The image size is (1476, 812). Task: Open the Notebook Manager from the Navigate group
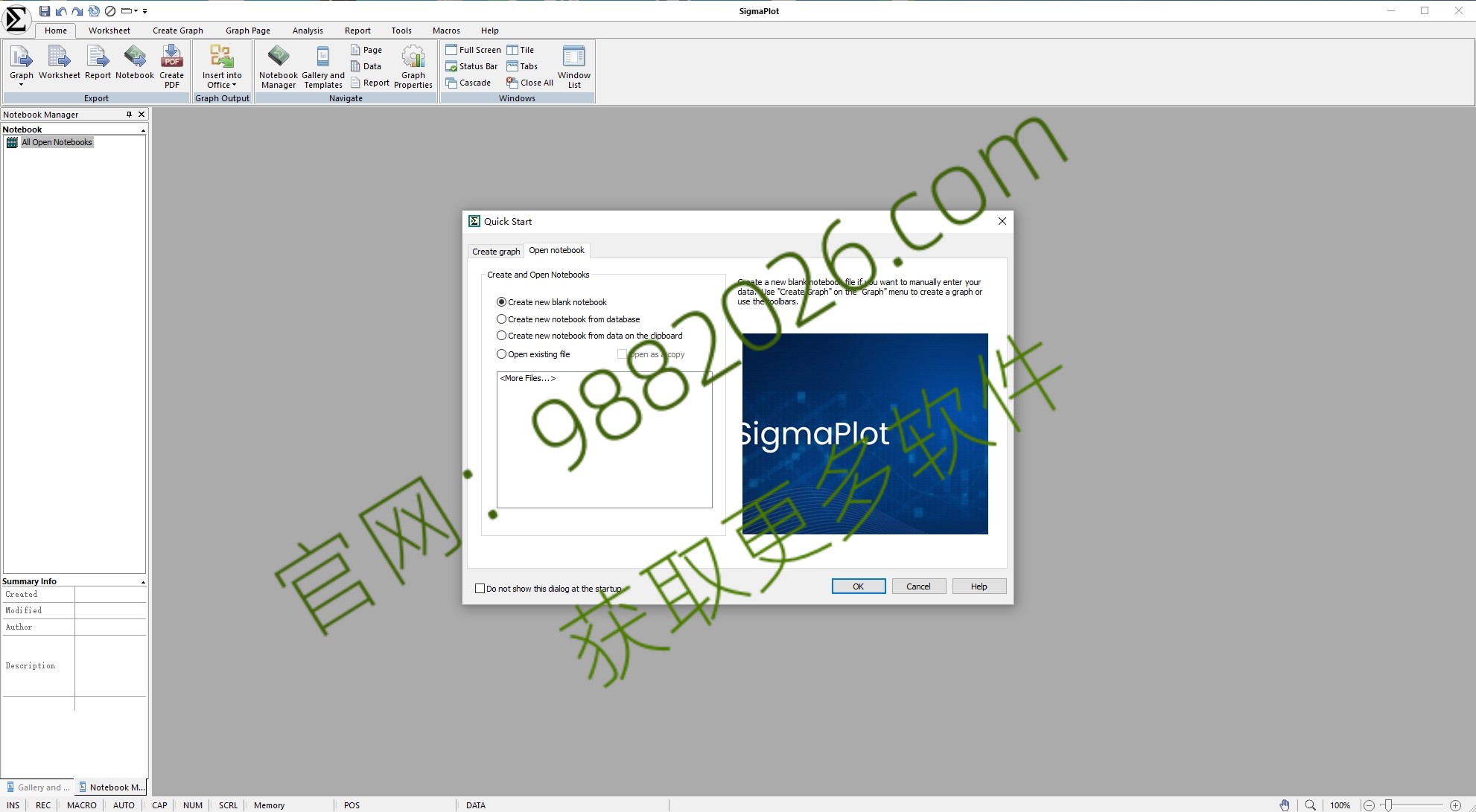point(279,66)
